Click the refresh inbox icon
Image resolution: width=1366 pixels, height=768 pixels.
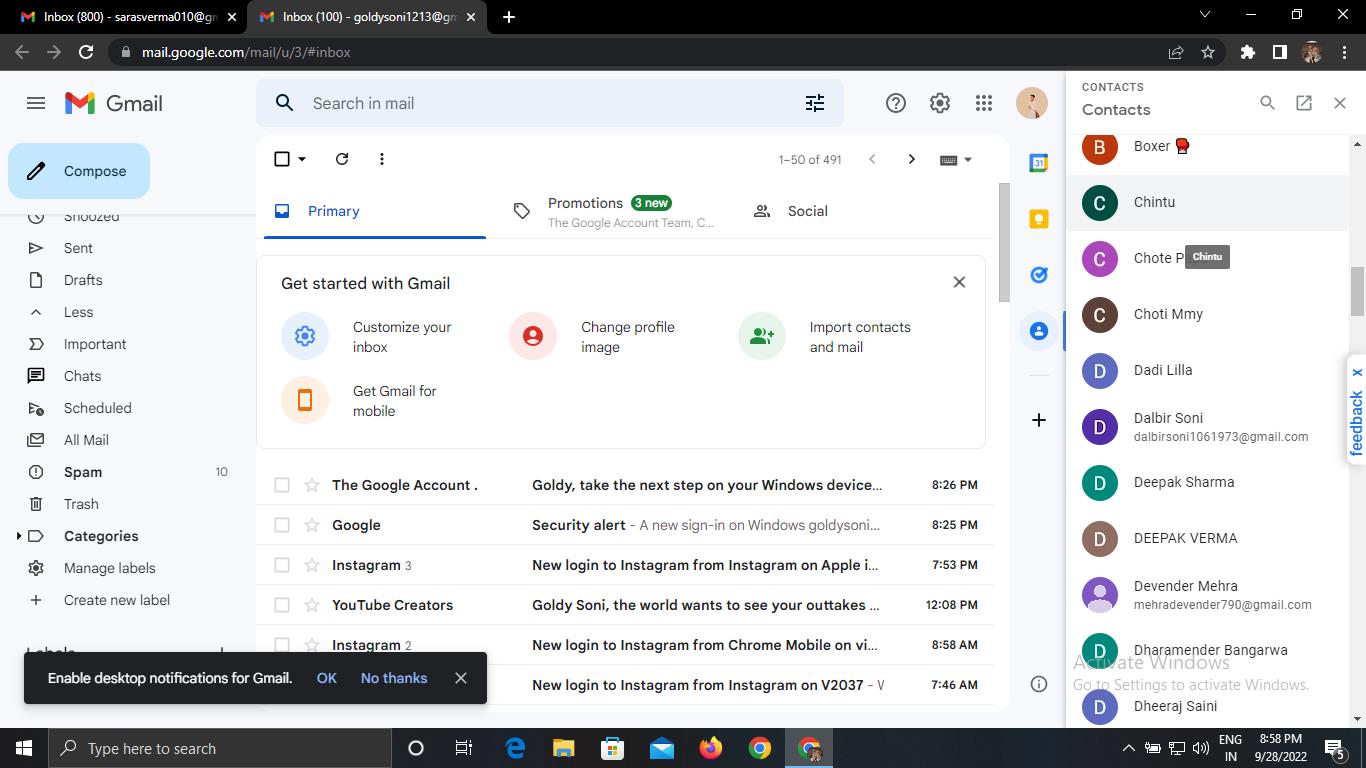[x=342, y=159]
